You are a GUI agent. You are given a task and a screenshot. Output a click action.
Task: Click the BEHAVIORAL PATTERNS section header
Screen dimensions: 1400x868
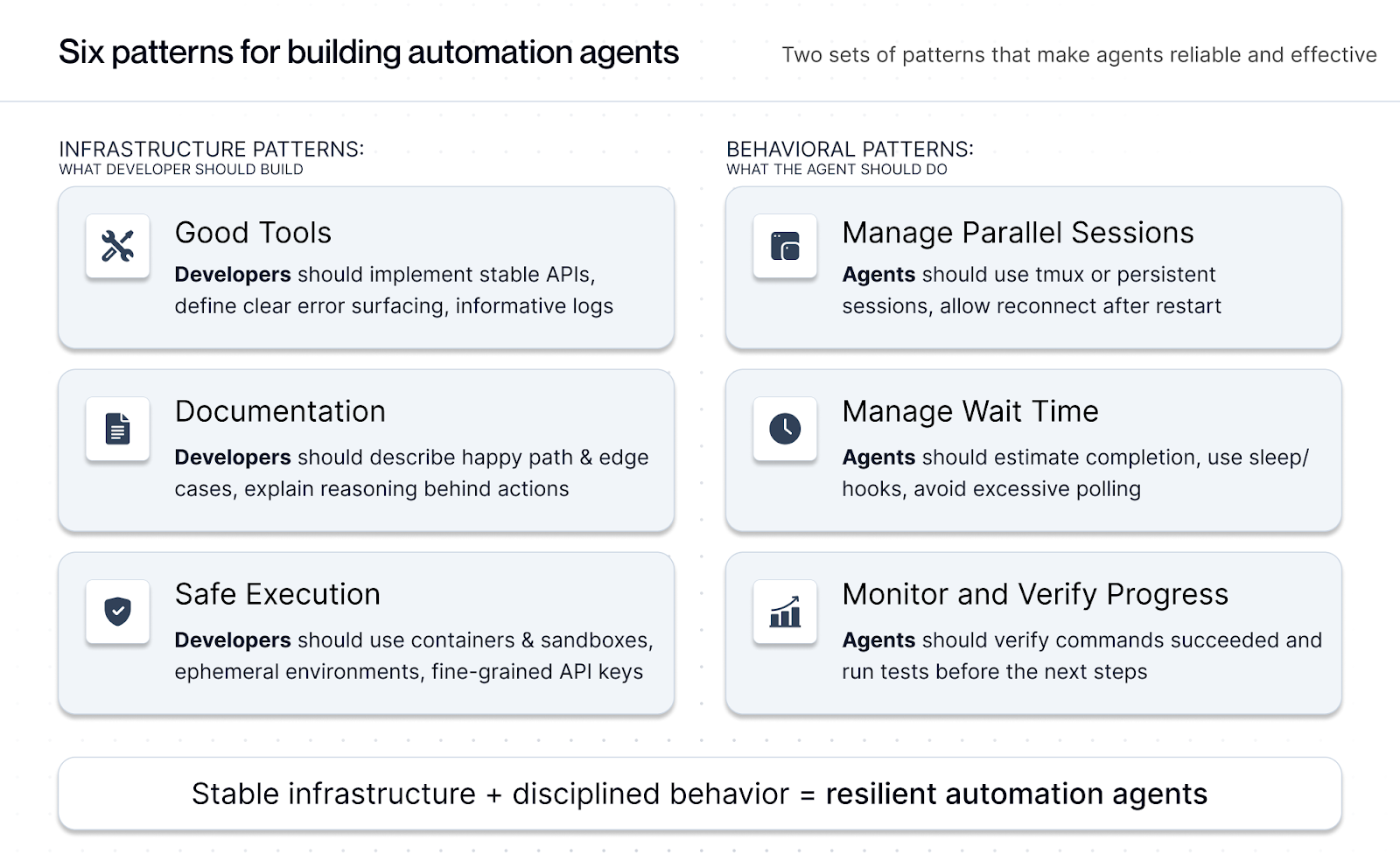coord(851,150)
